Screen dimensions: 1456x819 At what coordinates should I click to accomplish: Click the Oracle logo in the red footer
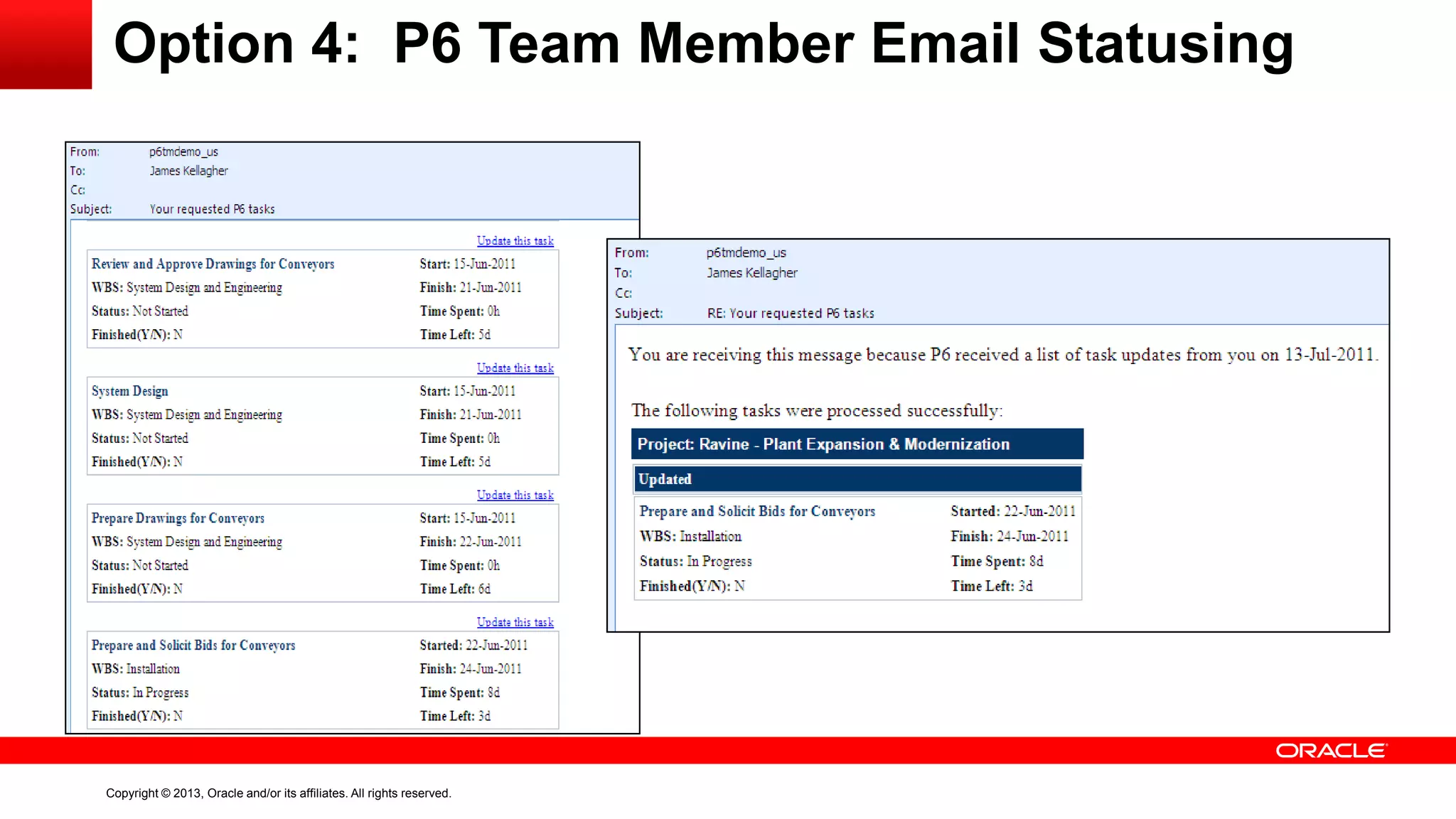(1331, 751)
